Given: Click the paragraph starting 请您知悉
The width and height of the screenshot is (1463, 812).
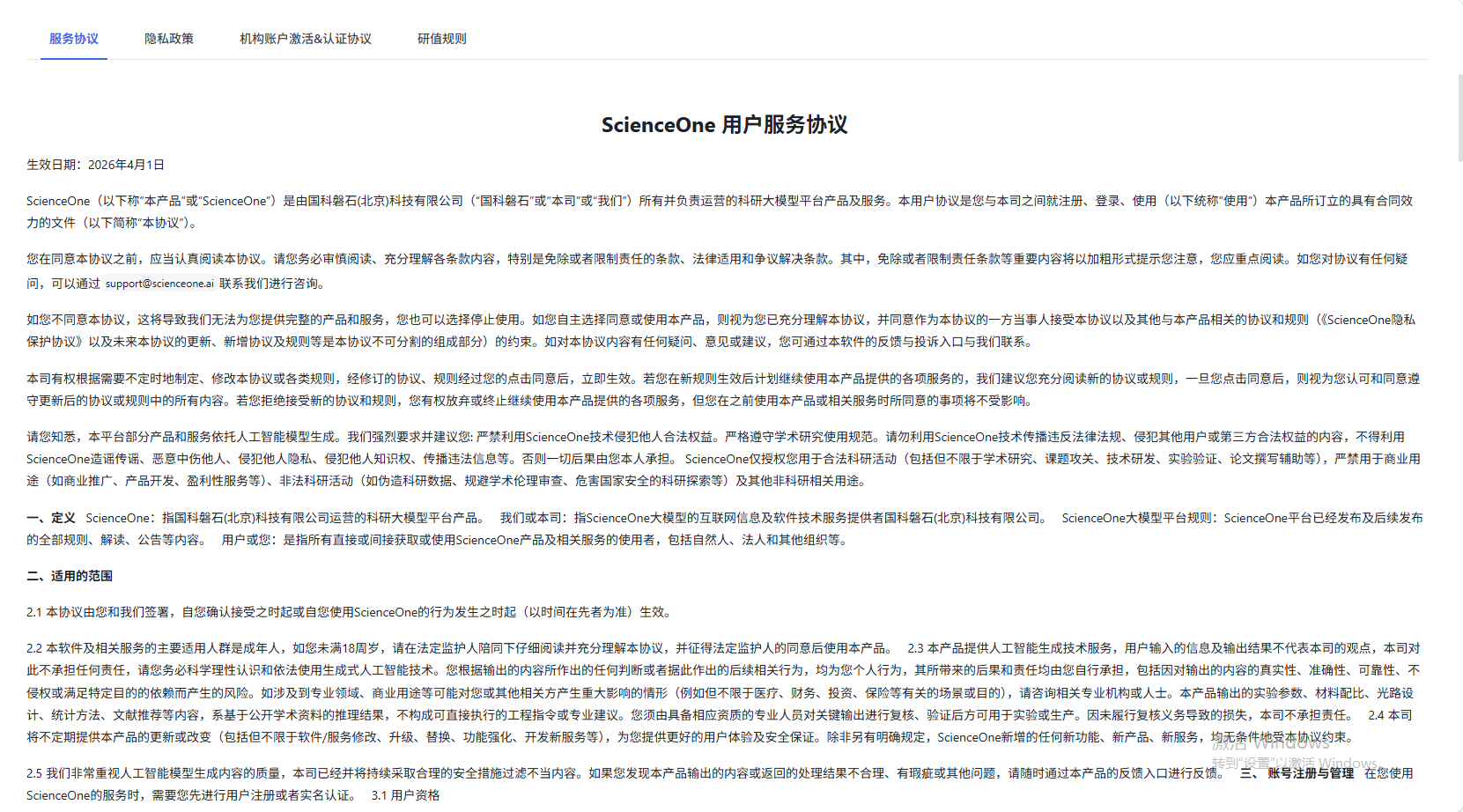Looking at the screenshot, I should 723,459.
